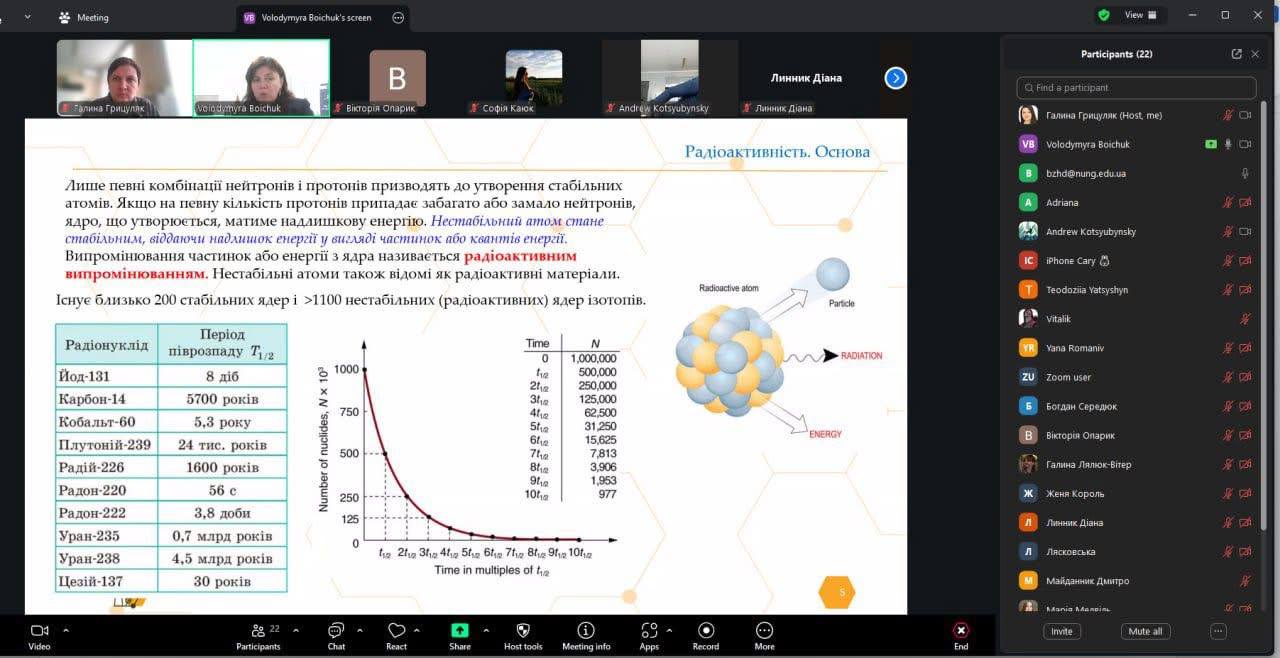This screenshot has width=1280, height=658.
Task: Toggle the Video camera on or off
Action: click(x=39, y=631)
